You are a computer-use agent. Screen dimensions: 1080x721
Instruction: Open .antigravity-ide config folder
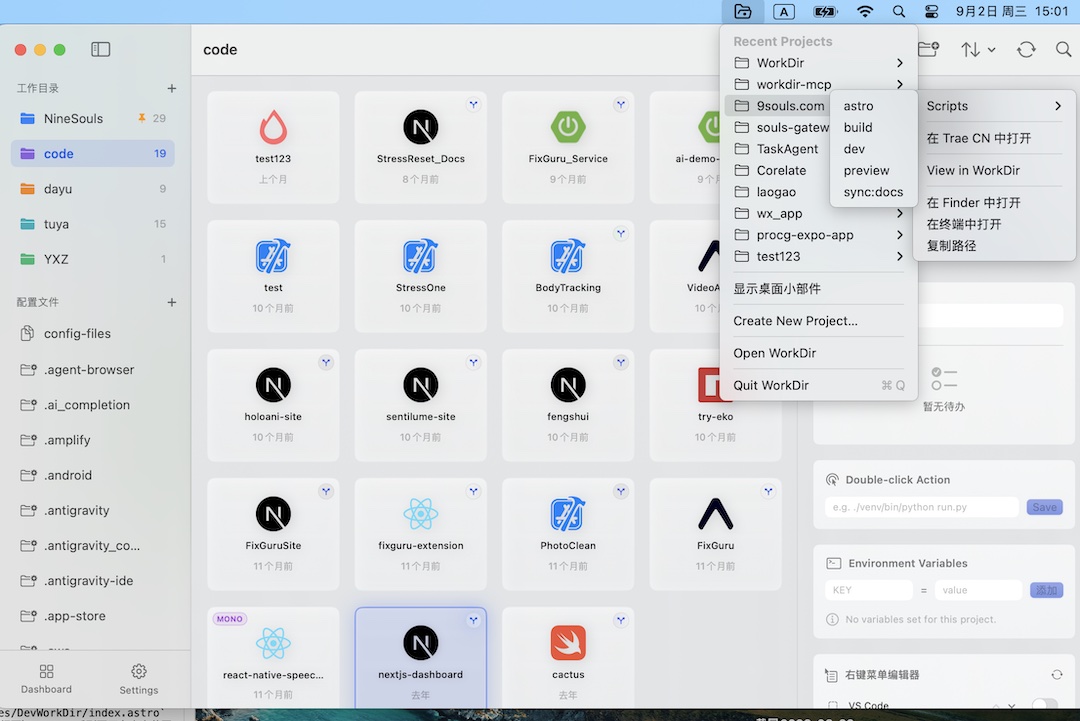(93, 581)
